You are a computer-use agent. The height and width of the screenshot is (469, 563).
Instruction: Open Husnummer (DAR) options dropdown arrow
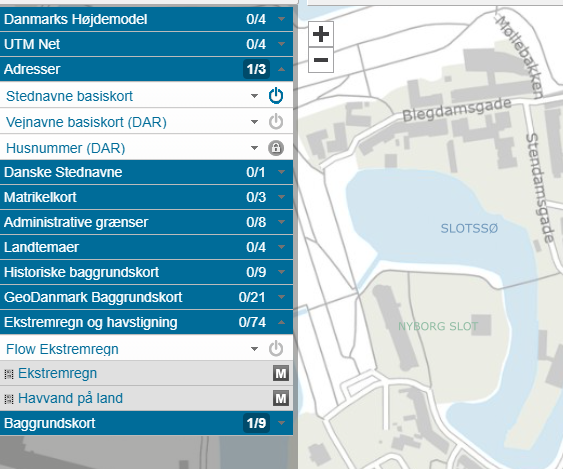pyautogui.click(x=254, y=148)
